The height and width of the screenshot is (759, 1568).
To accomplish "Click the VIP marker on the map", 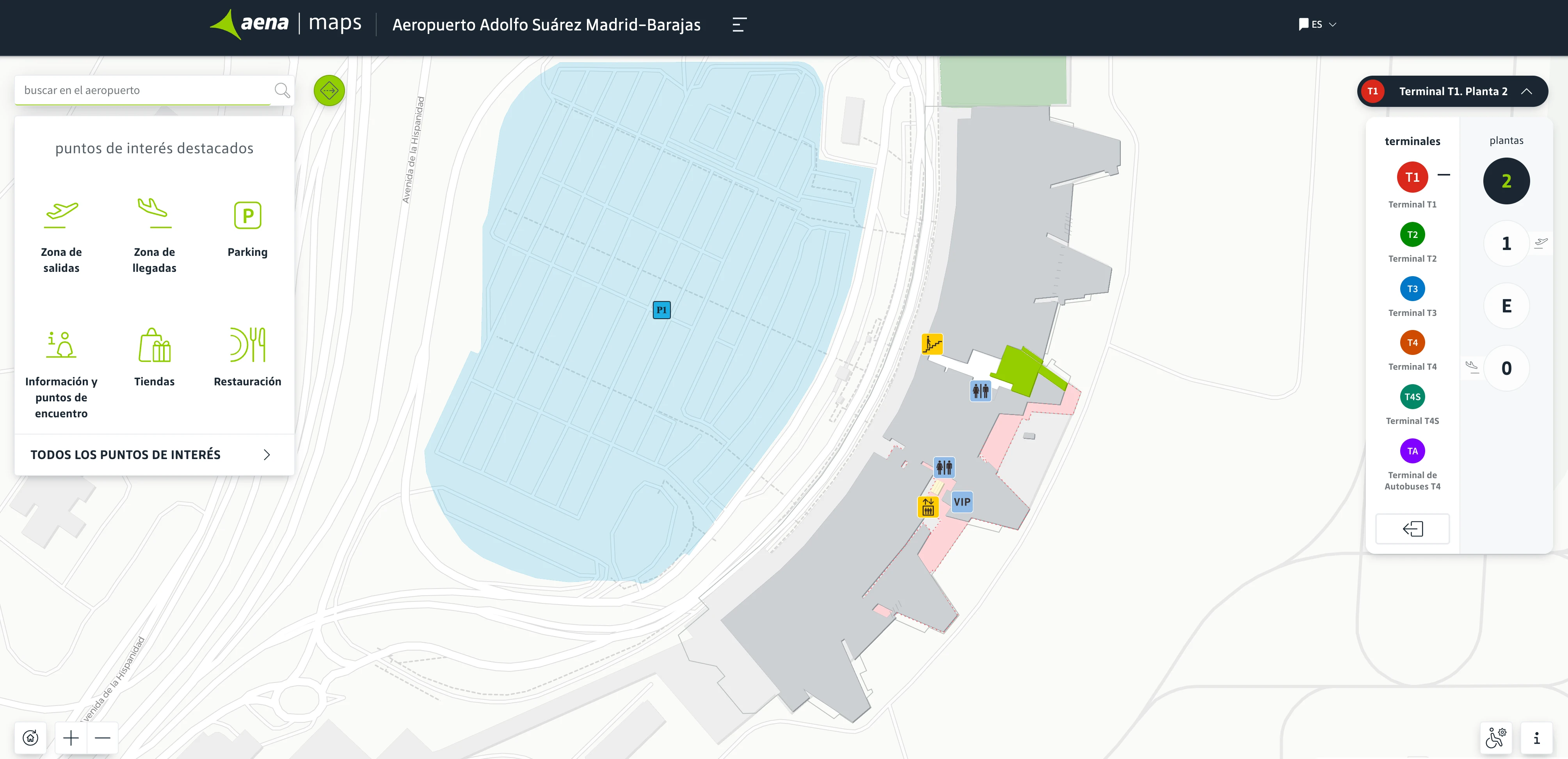I will 962,502.
